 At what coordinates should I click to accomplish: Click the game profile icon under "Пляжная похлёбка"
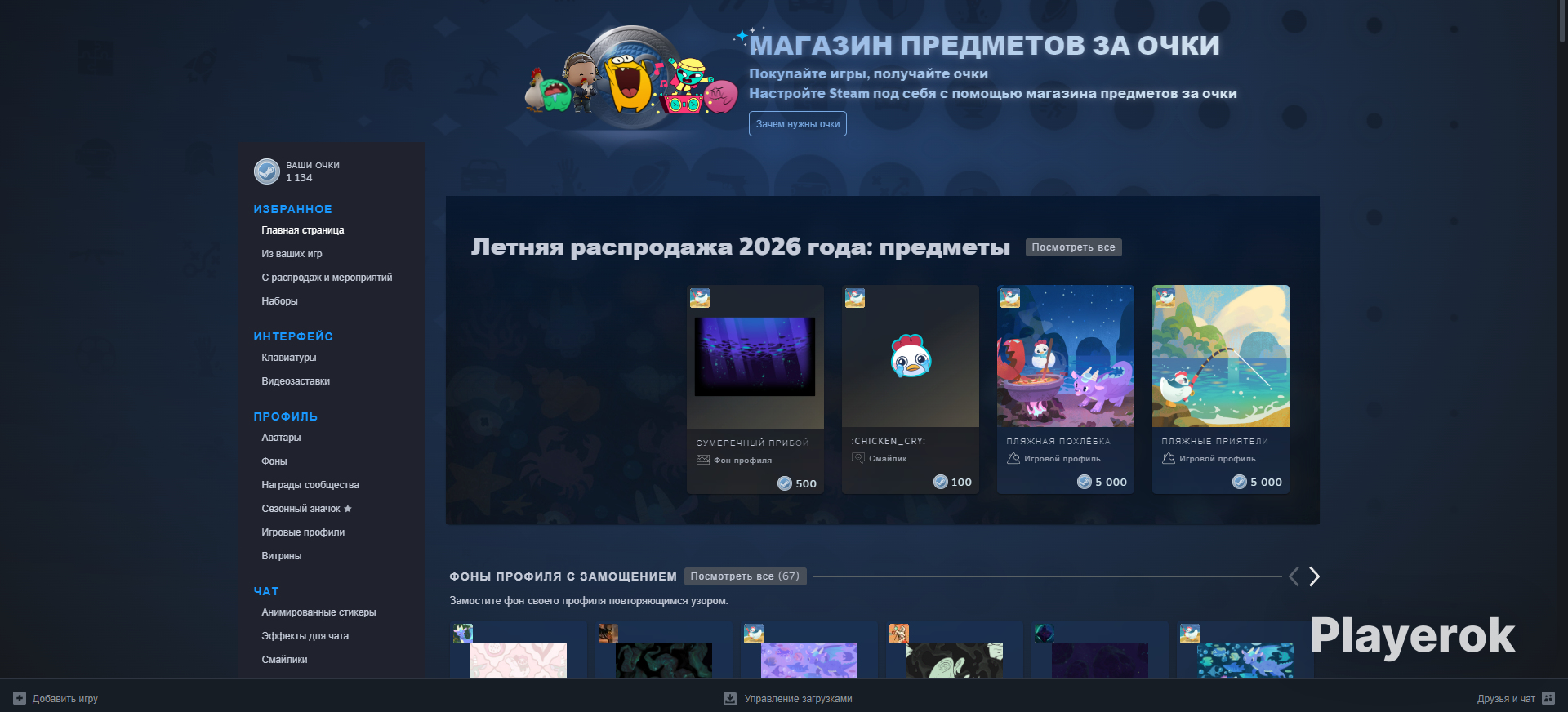coord(1013,458)
